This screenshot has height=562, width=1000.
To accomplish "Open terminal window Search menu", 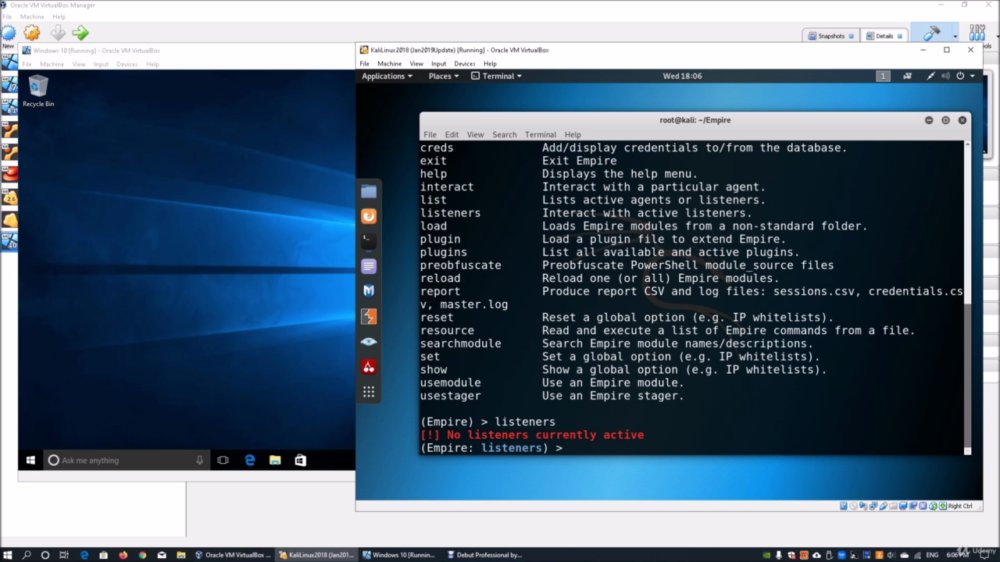I will 504,135.
